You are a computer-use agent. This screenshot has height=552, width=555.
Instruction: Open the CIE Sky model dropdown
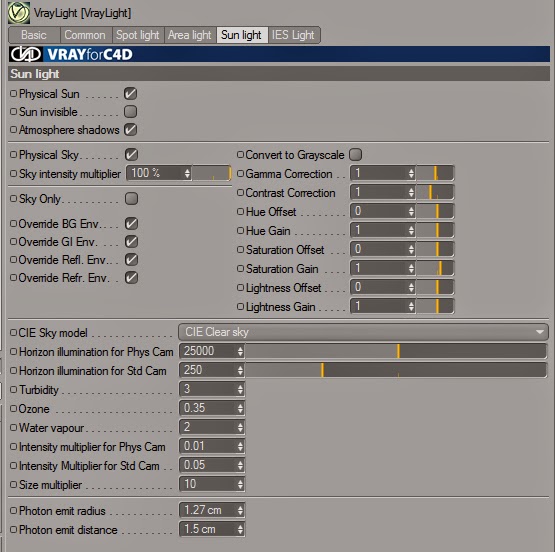(x=363, y=332)
